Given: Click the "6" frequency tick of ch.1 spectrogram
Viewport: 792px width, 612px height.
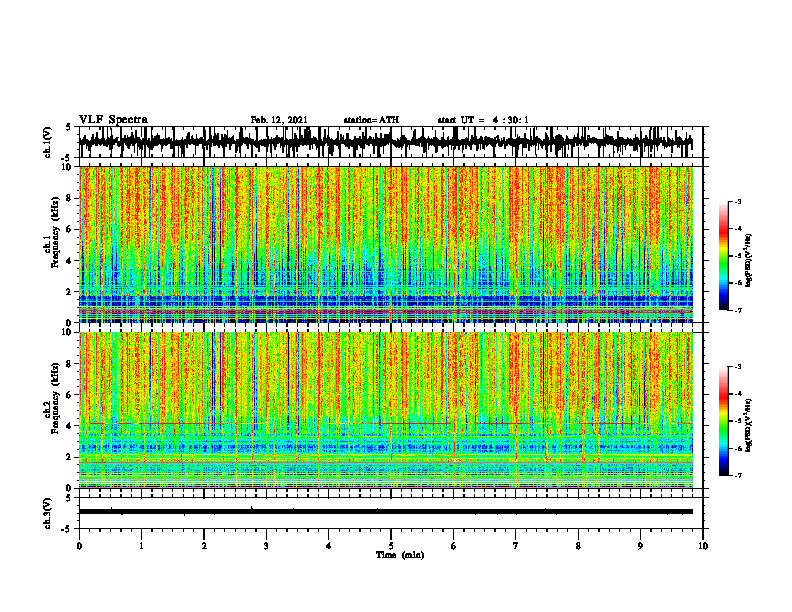Looking at the screenshot, I should pos(70,230).
